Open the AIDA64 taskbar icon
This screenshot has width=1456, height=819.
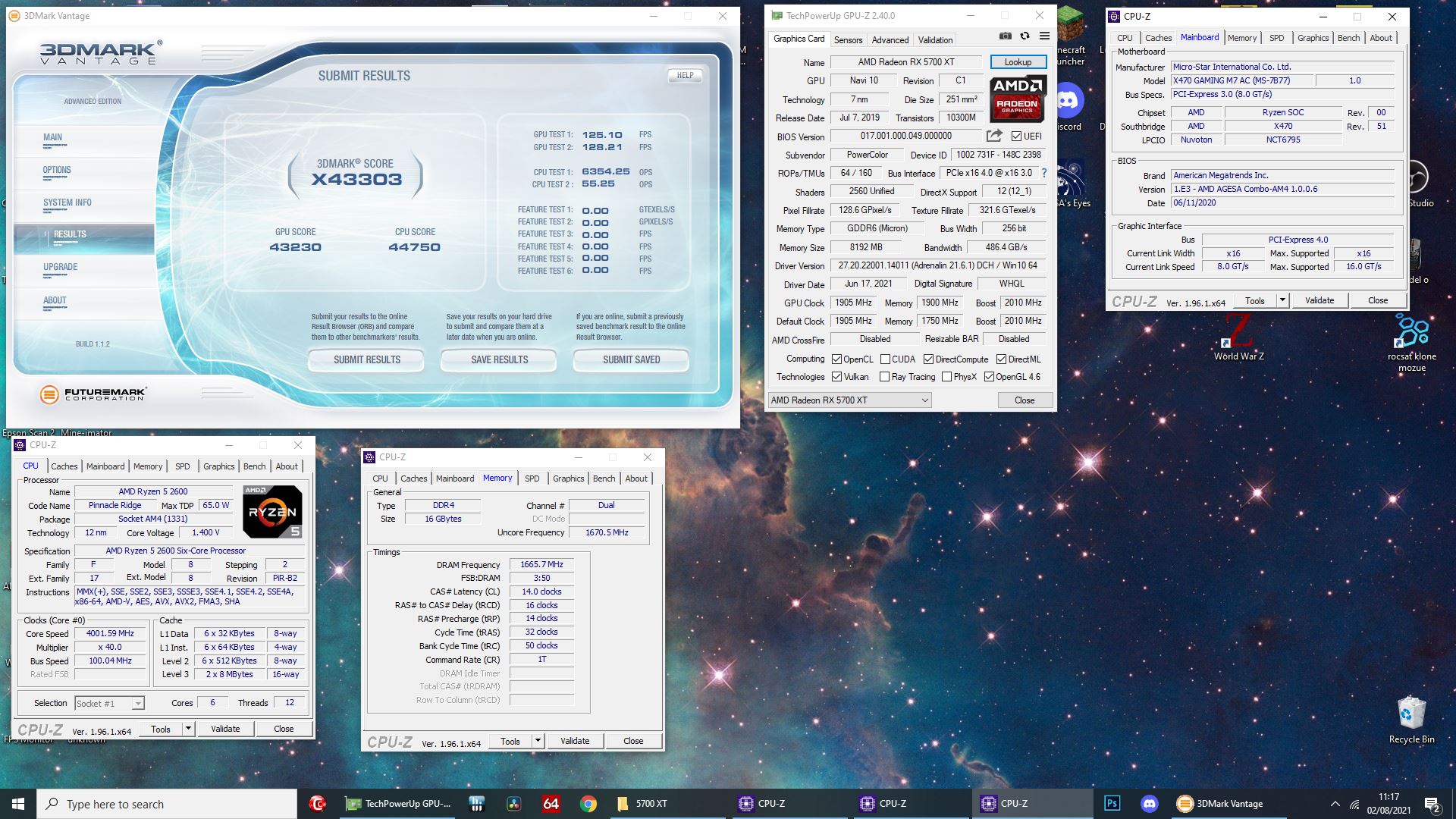tap(551, 804)
